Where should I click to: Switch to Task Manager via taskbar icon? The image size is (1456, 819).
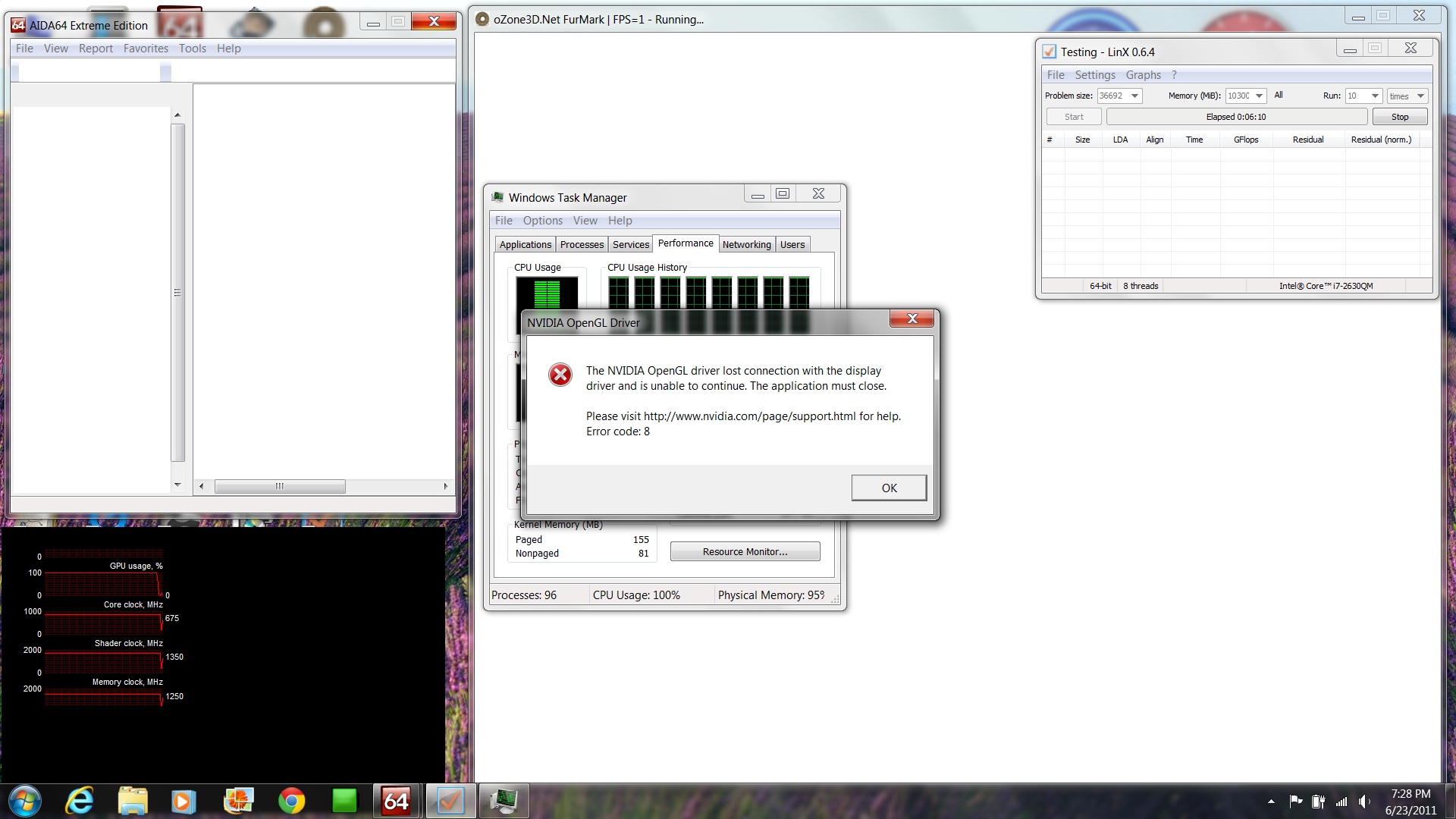click(x=504, y=801)
